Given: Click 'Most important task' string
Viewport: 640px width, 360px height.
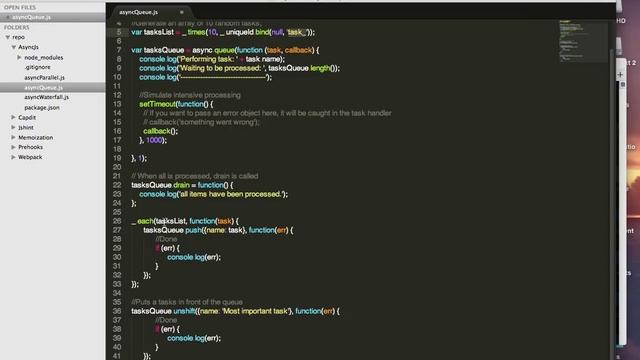Looking at the screenshot, I should [256, 311].
